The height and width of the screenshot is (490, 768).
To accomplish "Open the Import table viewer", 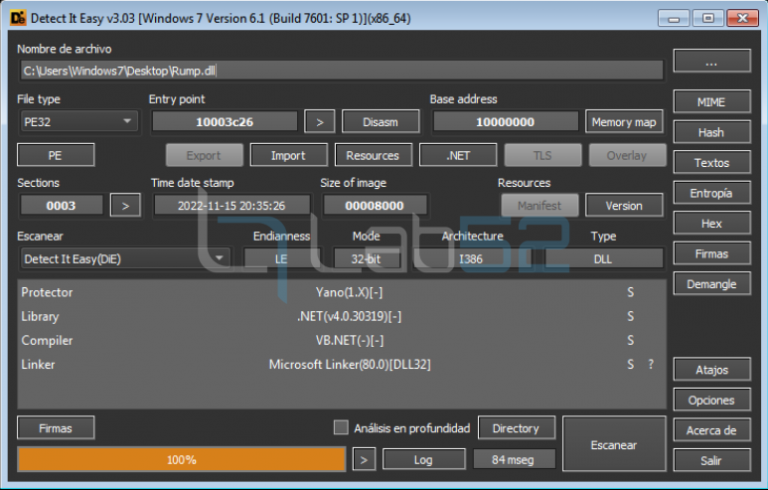I will pyautogui.click(x=288, y=155).
